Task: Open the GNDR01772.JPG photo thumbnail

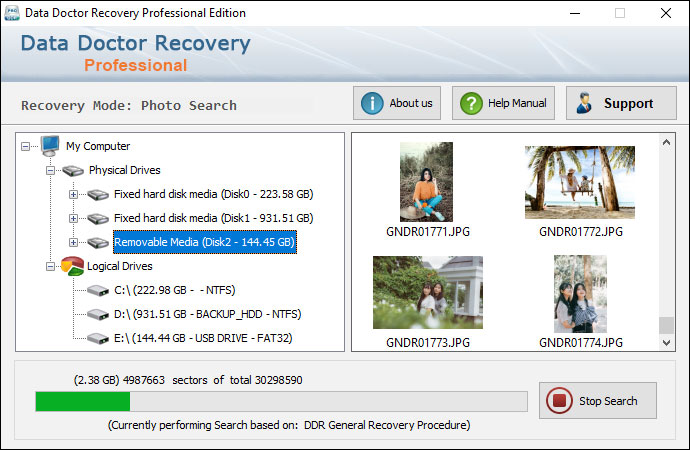Action: coord(580,183)
